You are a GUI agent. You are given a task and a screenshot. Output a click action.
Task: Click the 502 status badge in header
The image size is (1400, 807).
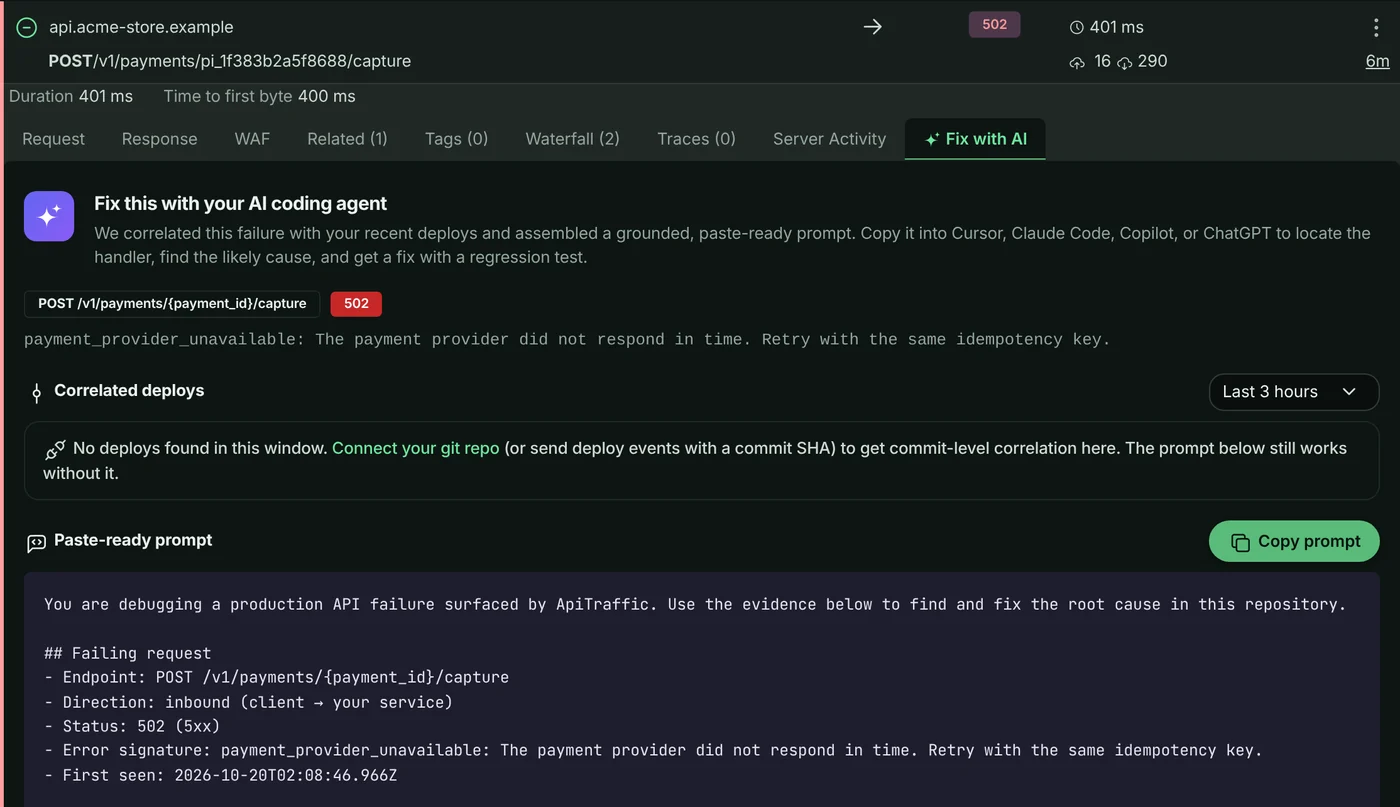click(x=994, y=25)
